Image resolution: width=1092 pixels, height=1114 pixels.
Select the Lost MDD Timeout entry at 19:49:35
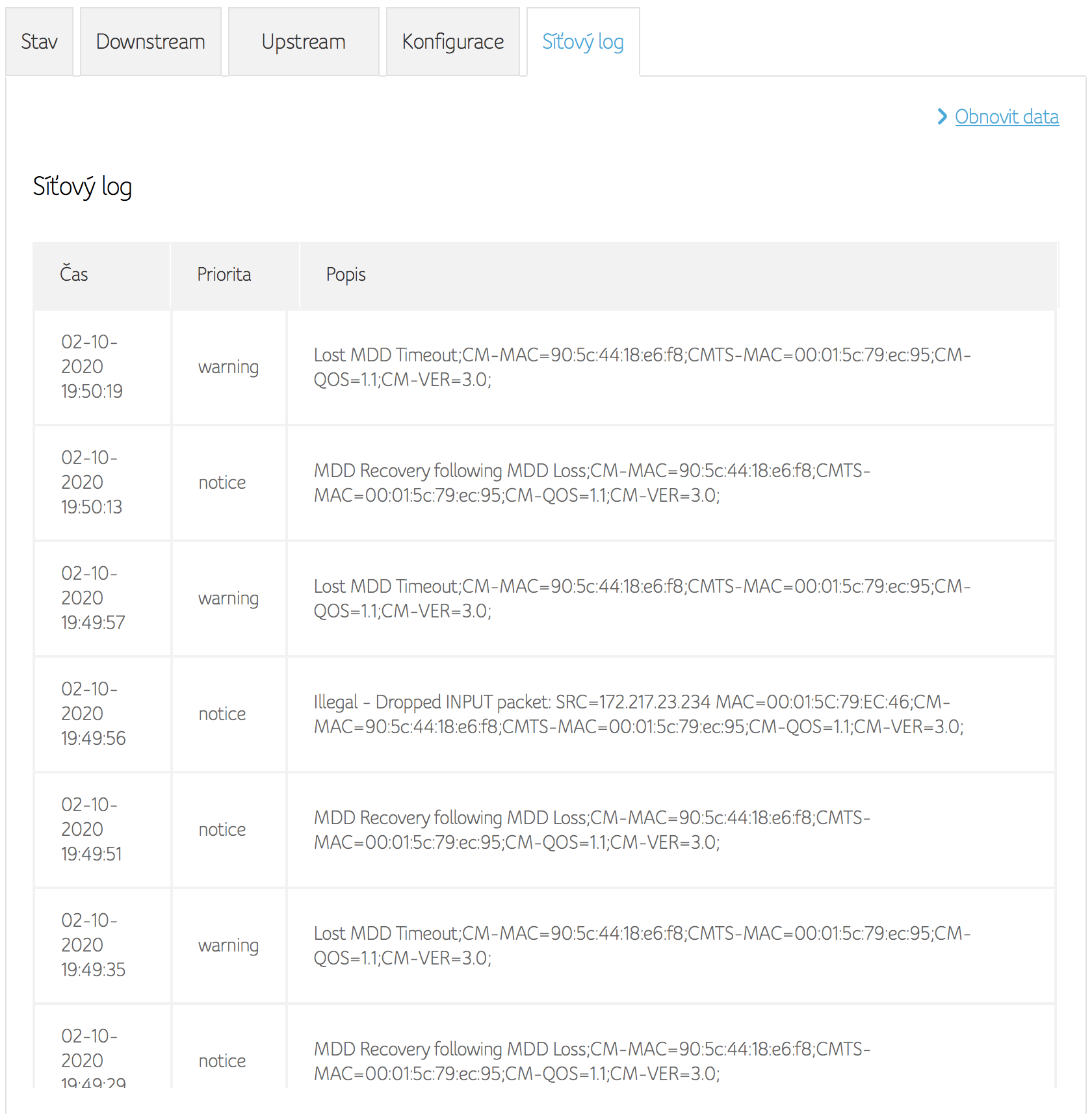click(x=642, y=945)
